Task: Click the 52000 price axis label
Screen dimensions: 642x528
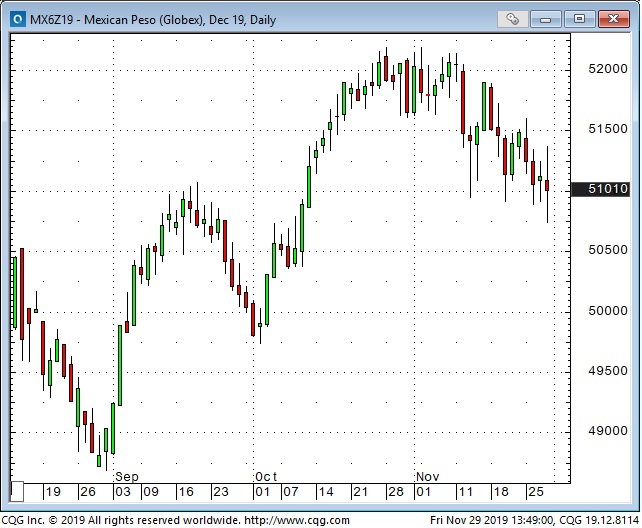Action: [608, 69]
